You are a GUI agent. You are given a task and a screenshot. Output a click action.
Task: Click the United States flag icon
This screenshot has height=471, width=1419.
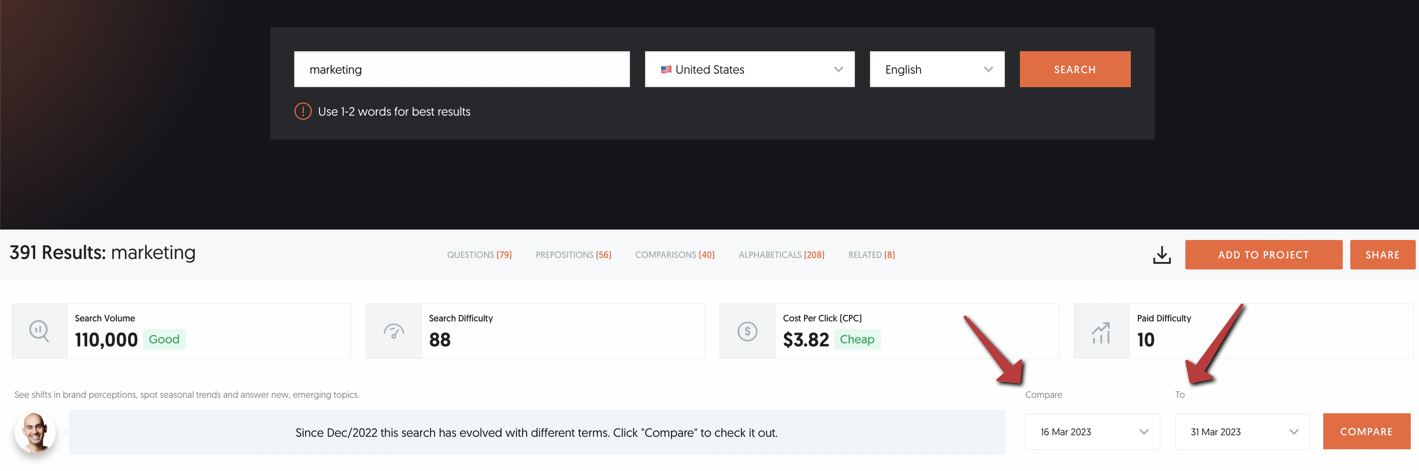tap(666, 70)
